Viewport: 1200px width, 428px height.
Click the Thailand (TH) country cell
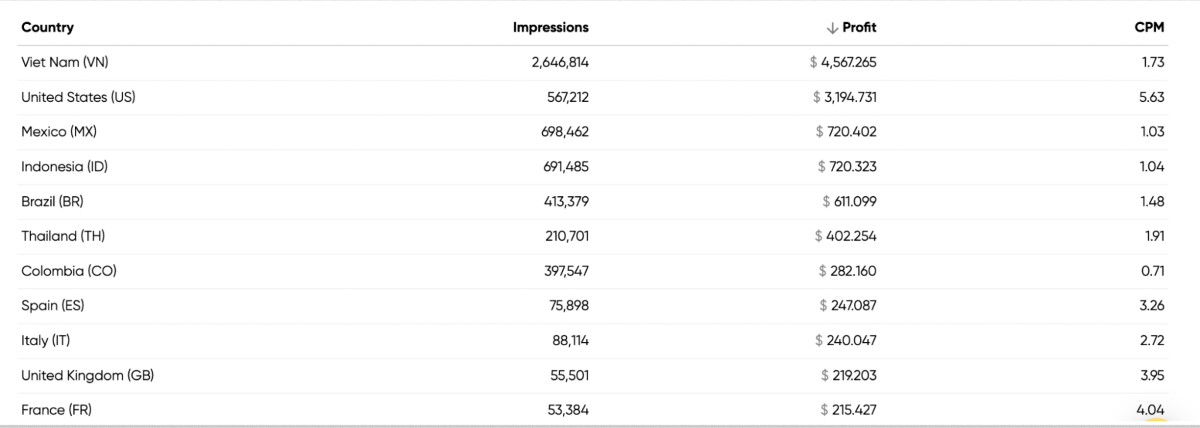(63, 236)
